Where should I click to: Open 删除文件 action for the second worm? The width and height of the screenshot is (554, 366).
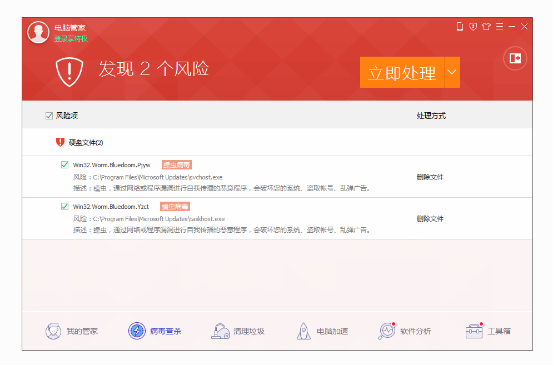tap(430, 219)
